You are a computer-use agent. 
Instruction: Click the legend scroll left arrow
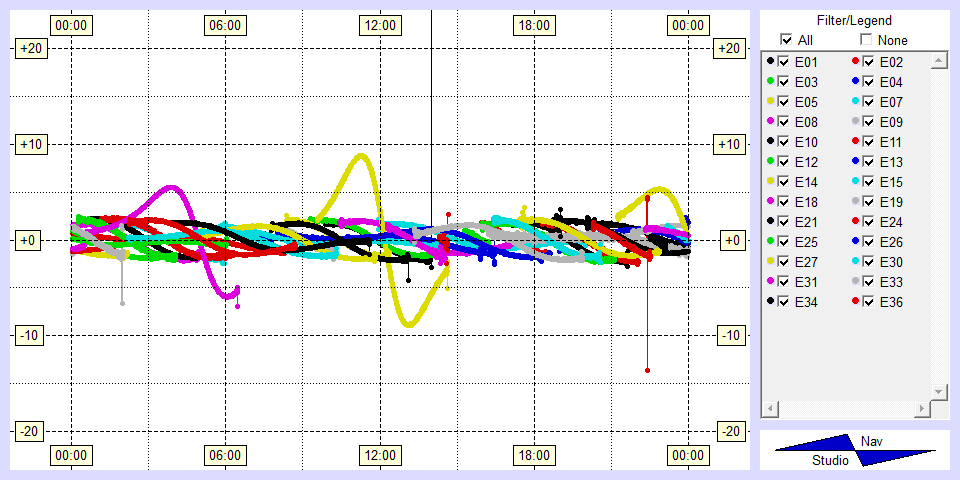coord(770,410)
